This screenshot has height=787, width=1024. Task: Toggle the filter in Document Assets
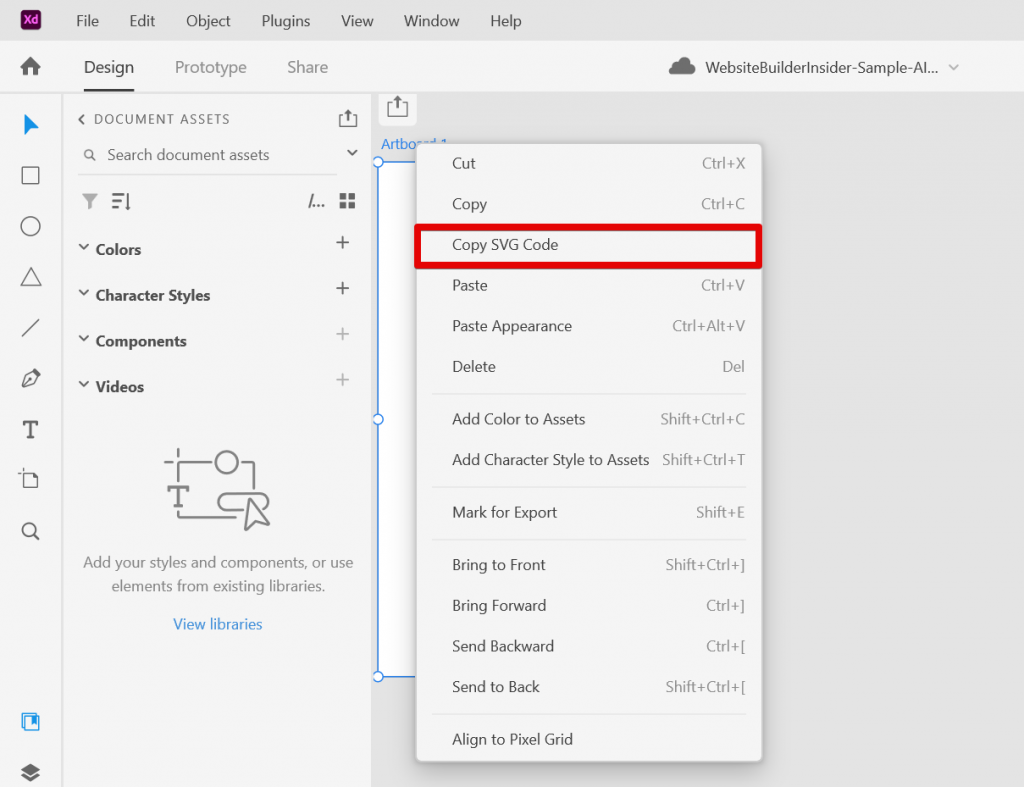pos(90,201)
